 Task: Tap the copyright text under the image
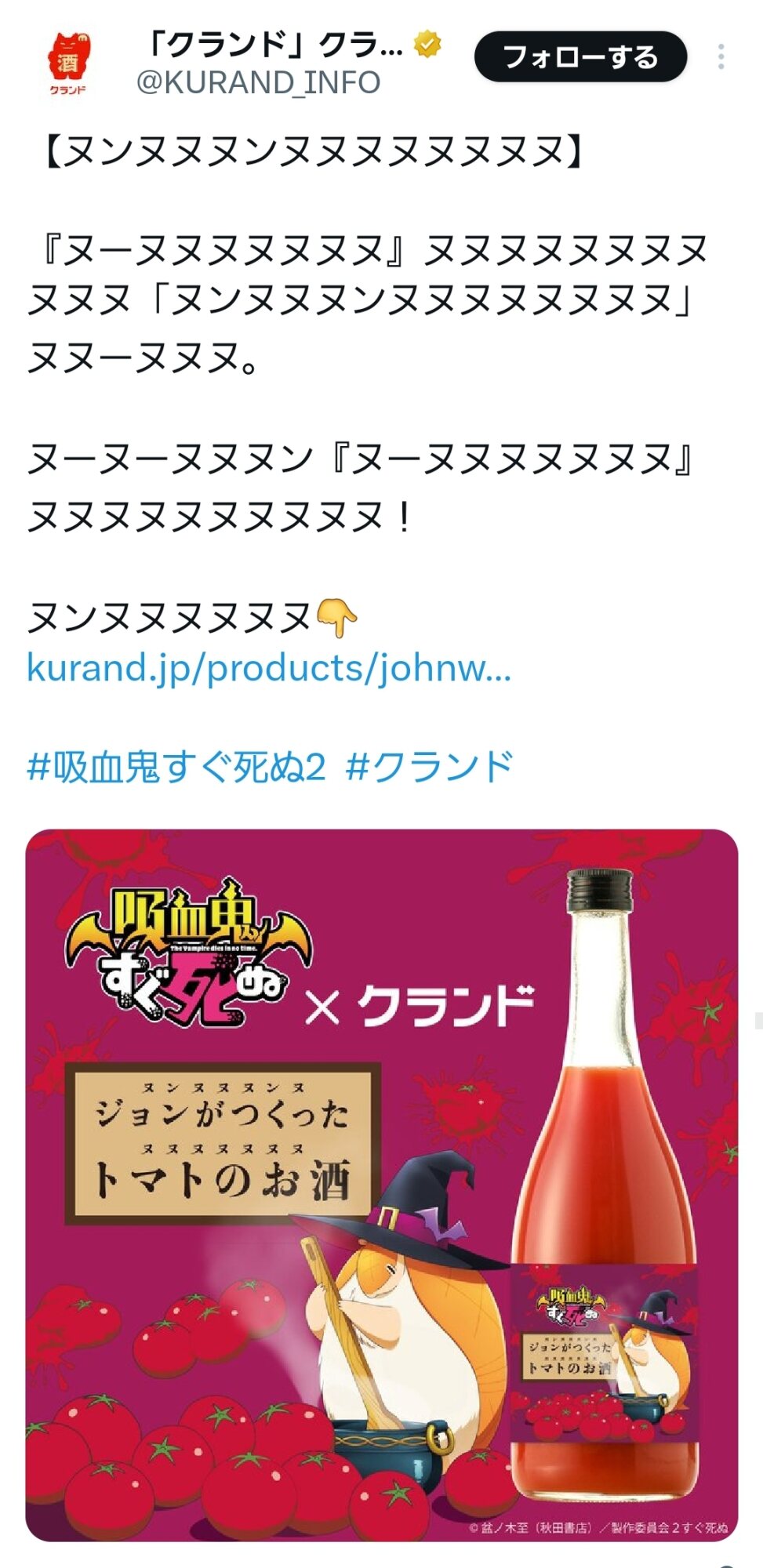[x=599, y=1527]
